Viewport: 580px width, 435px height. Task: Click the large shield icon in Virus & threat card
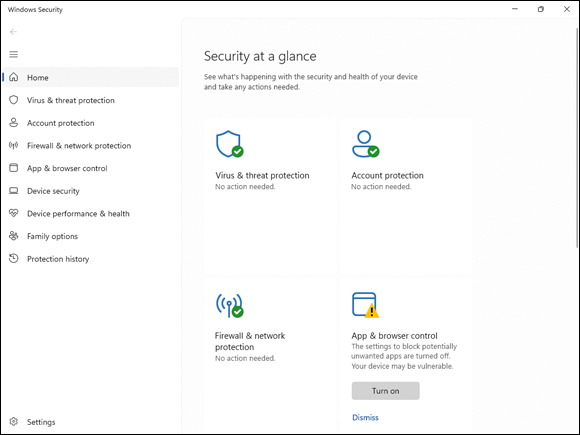[x=230, y=144]
